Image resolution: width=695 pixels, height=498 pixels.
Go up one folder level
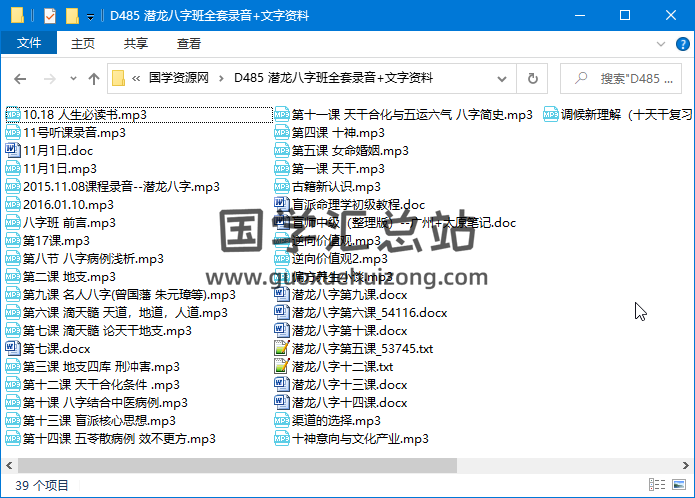pos(94,79)
